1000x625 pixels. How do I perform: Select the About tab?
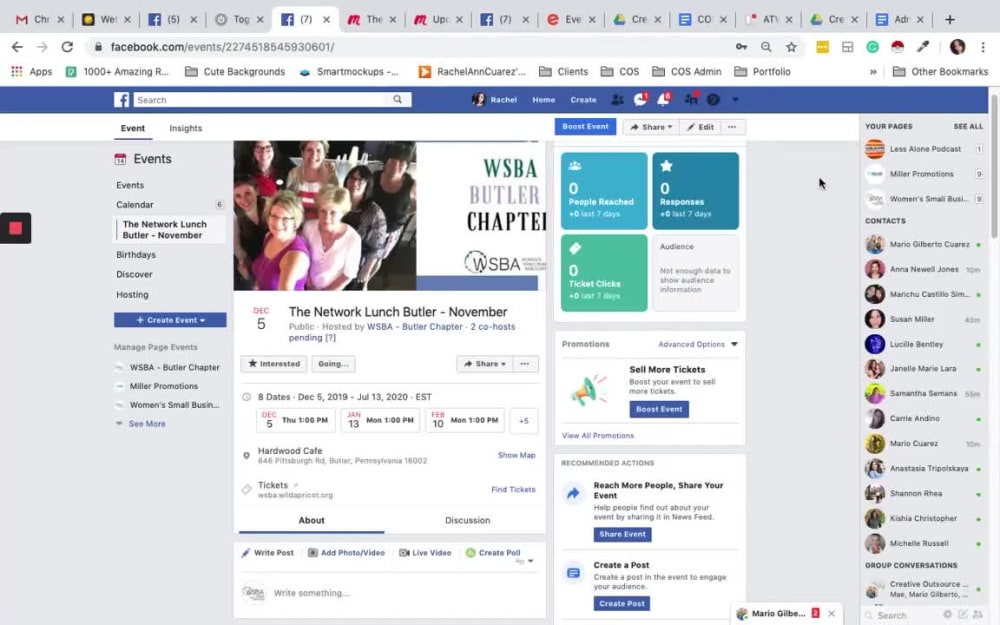311,520
